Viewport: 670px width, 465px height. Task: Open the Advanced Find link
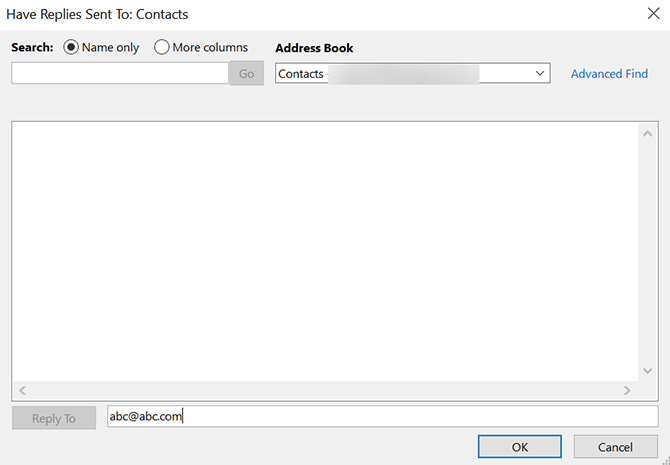click(609, 73)
